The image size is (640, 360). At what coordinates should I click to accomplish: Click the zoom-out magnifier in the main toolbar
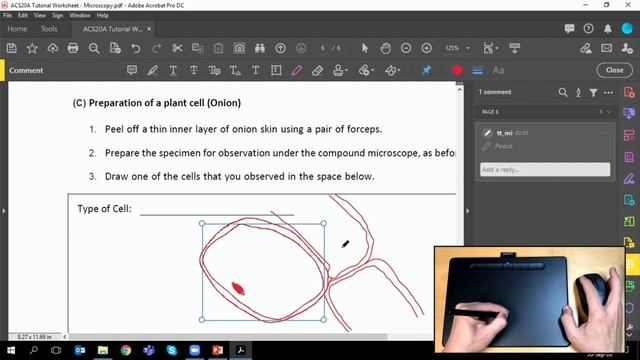tap(94, 48)
